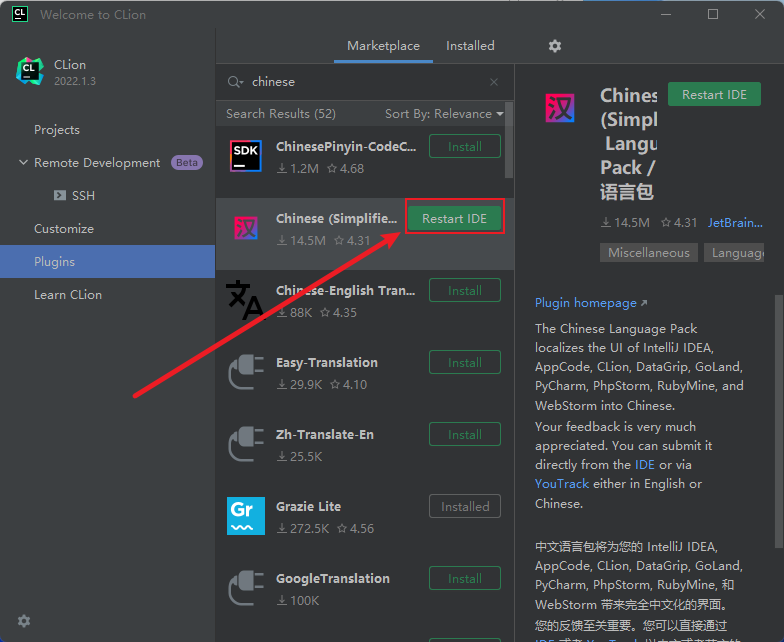Click the 4.68 rating star of ChinesePinyin
Image resolution: width=784 pixels, height=642 pixels.
click(x=332, y=168)
